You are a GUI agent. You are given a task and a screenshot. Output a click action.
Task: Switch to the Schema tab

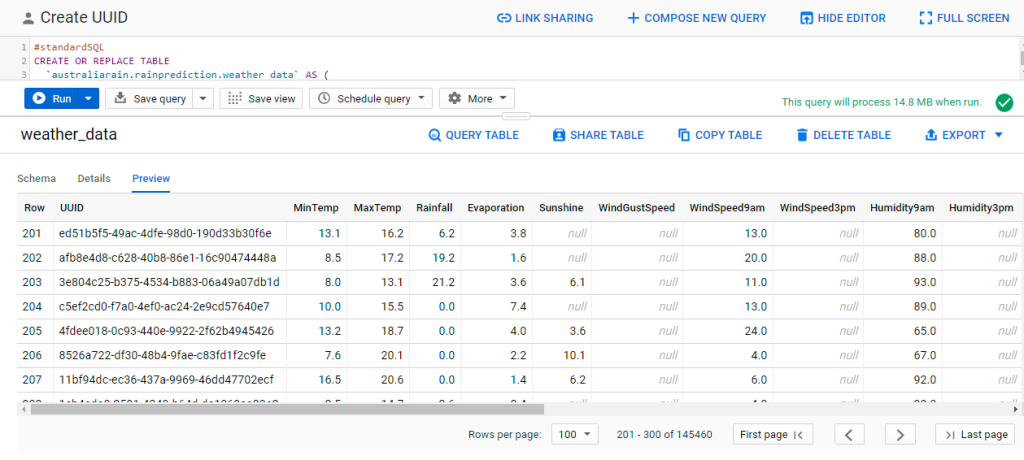(36, 178)
